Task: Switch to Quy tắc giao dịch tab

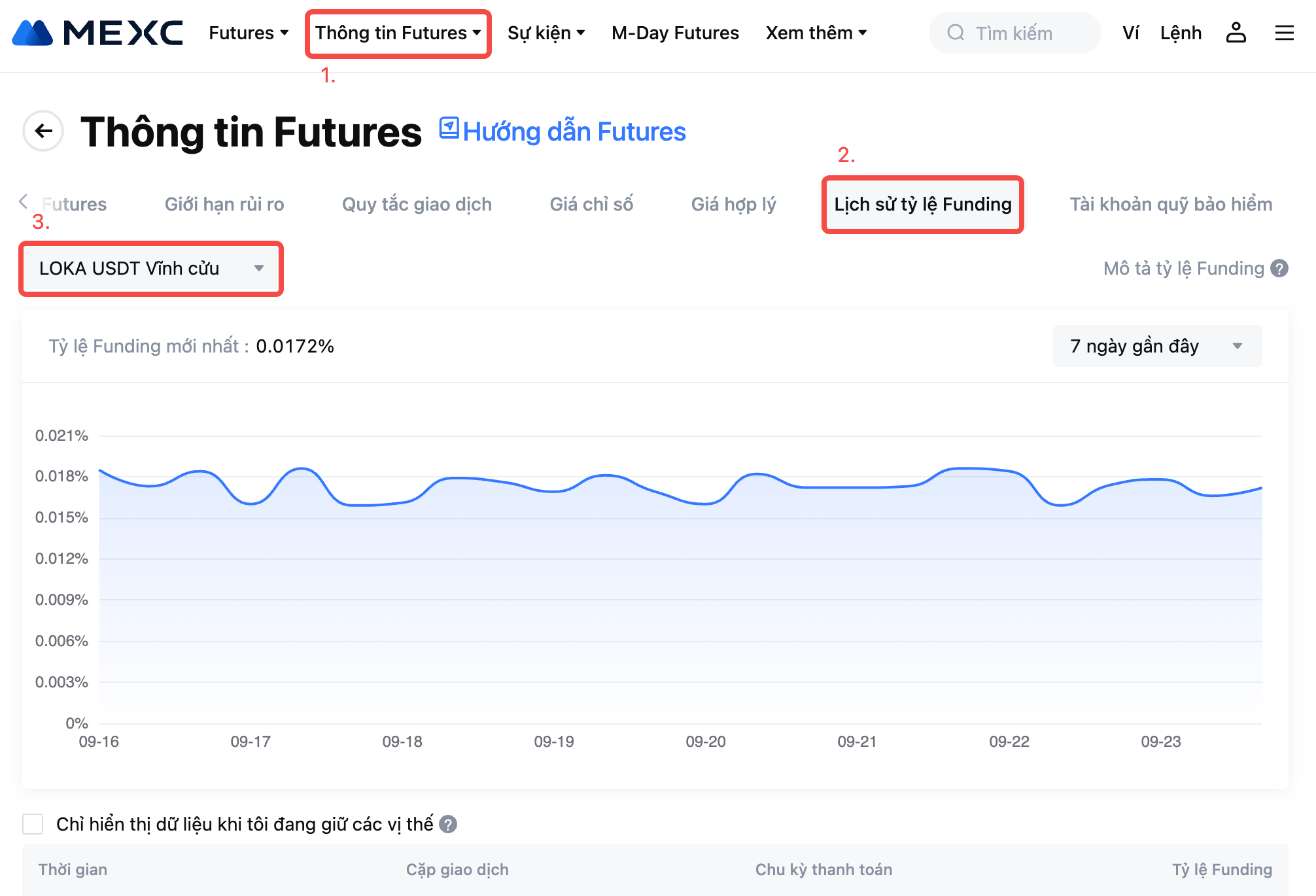Action: point(417,204)
